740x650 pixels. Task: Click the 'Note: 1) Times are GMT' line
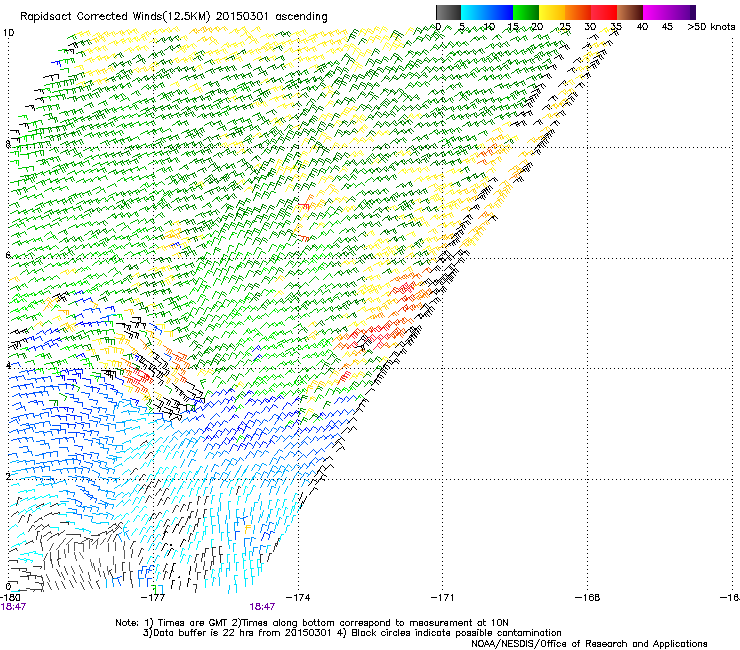tap(312, 623)
